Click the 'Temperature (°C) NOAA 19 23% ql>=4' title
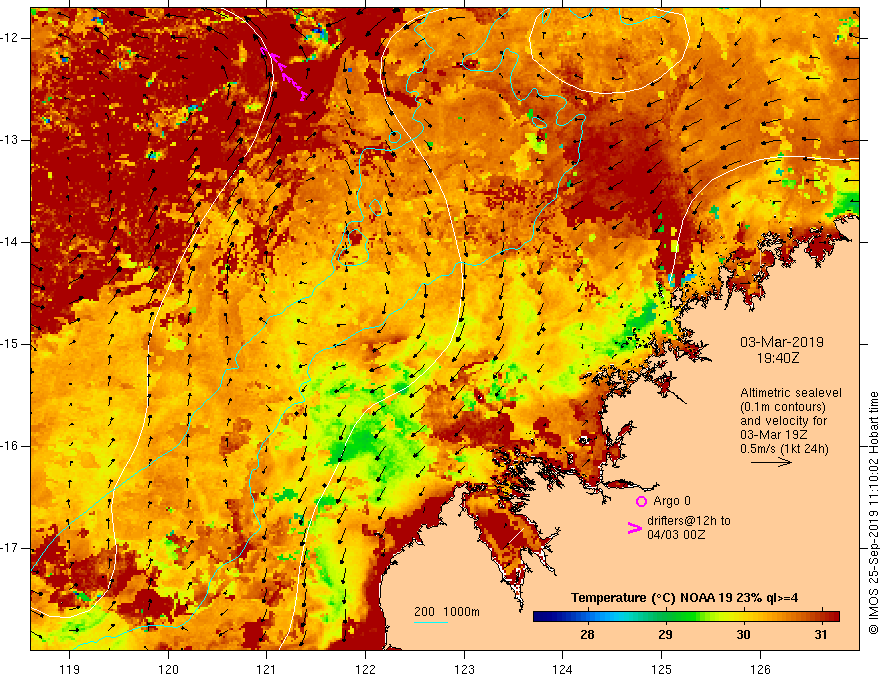The image size is (880, 680). pyautogui.click(x=684, y=598)
